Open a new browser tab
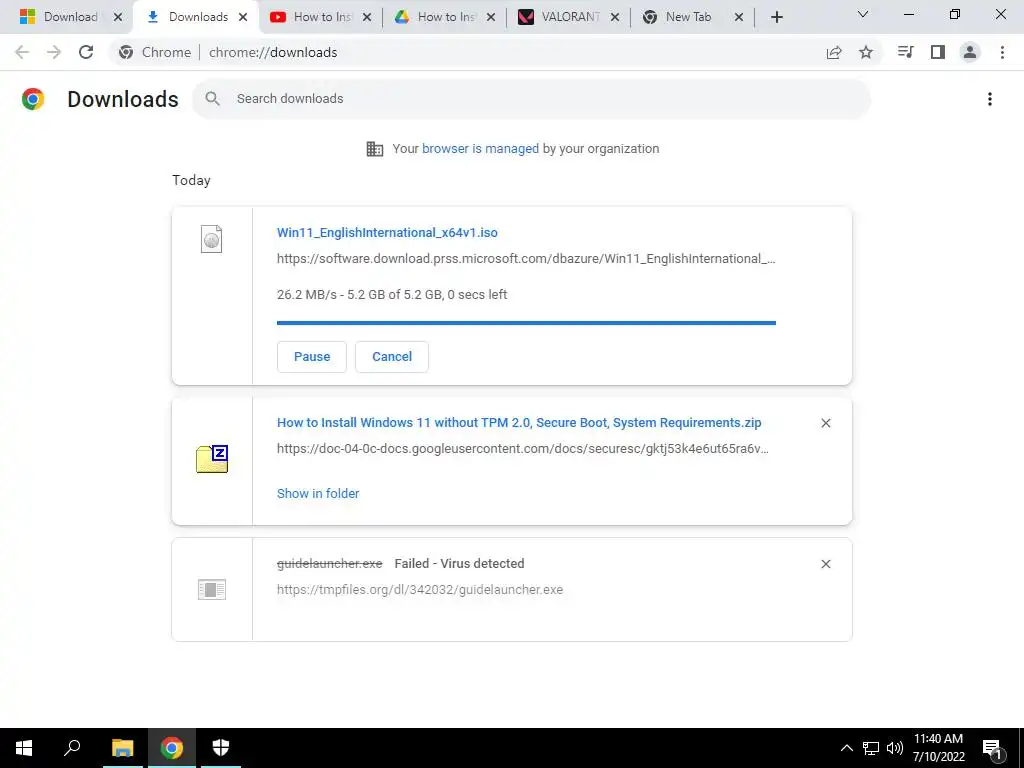This screenshot has height=768, width=1024. click(776, 17)
